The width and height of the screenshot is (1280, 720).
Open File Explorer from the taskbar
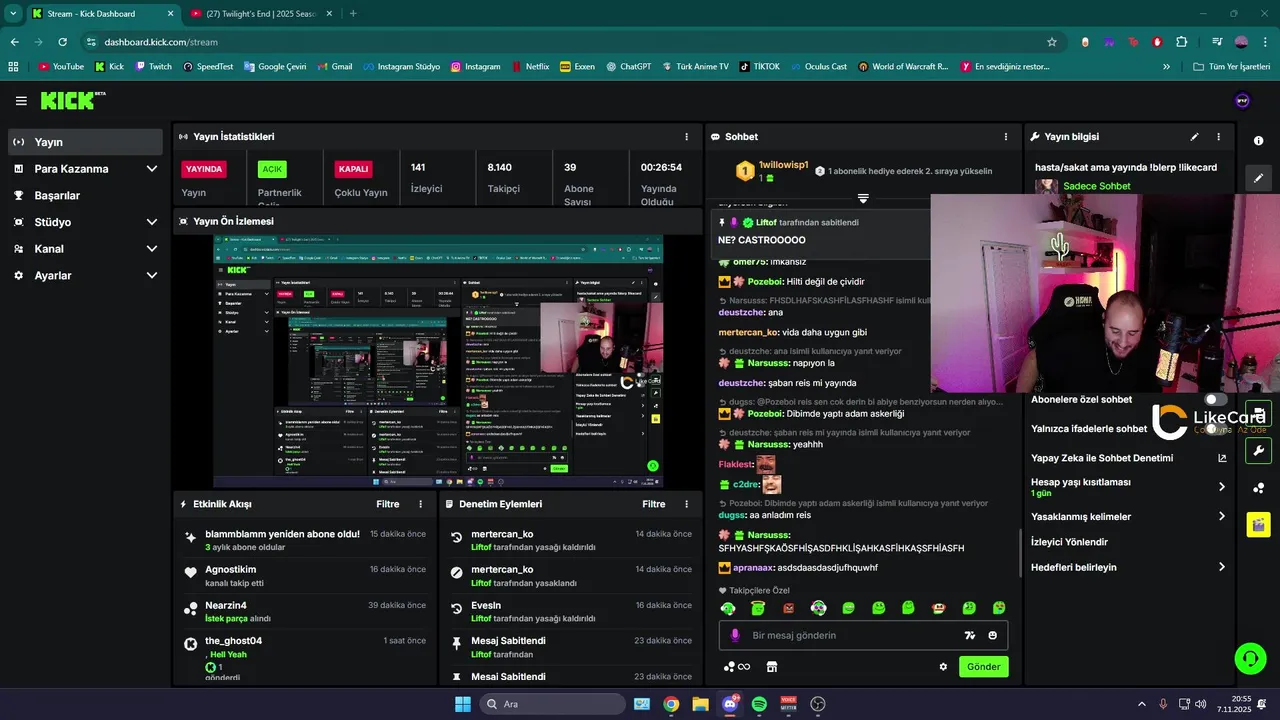(x=700, y=704)
